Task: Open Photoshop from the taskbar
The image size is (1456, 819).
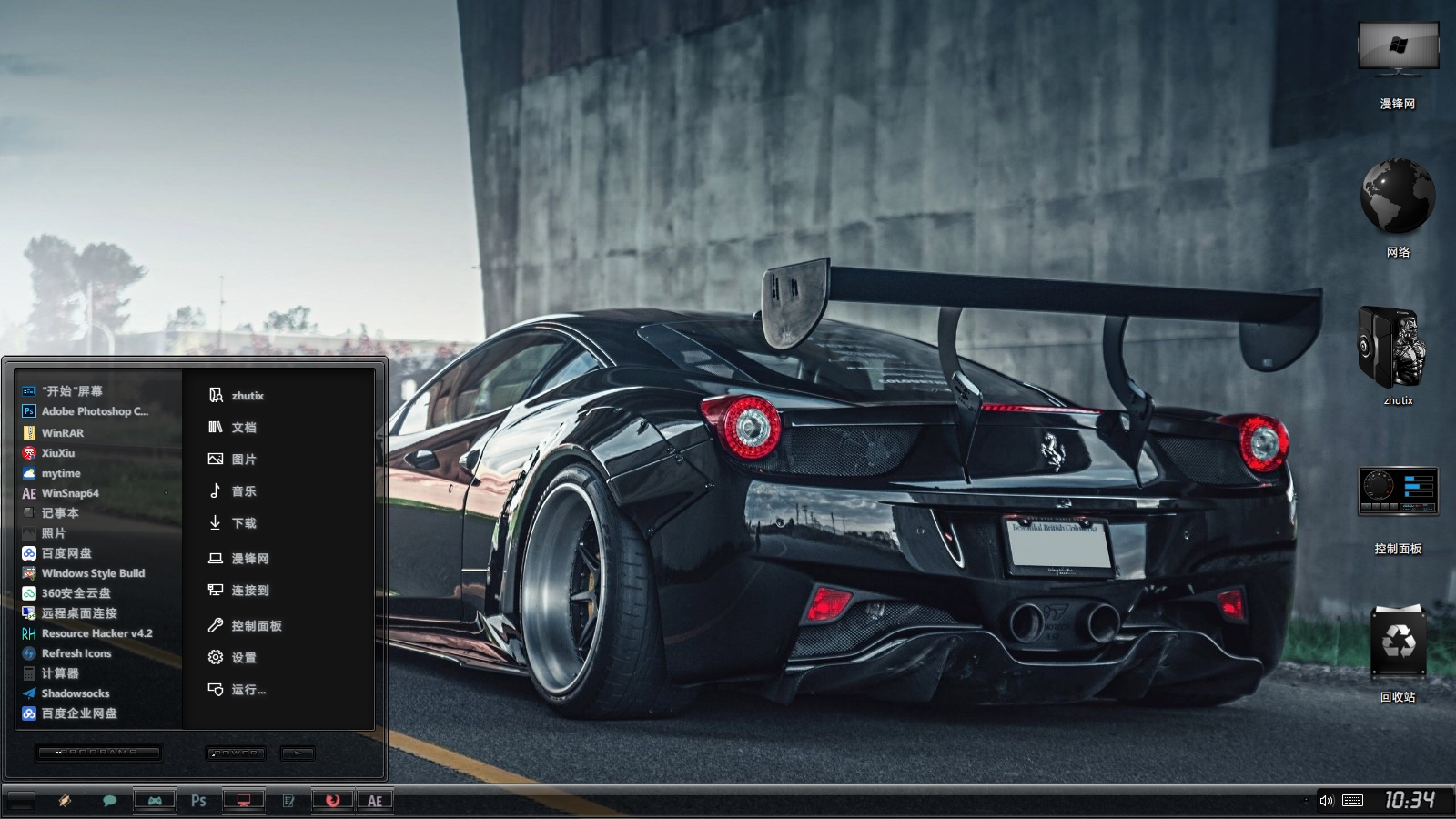Action: pyautogui.click(x=198, y=801)
